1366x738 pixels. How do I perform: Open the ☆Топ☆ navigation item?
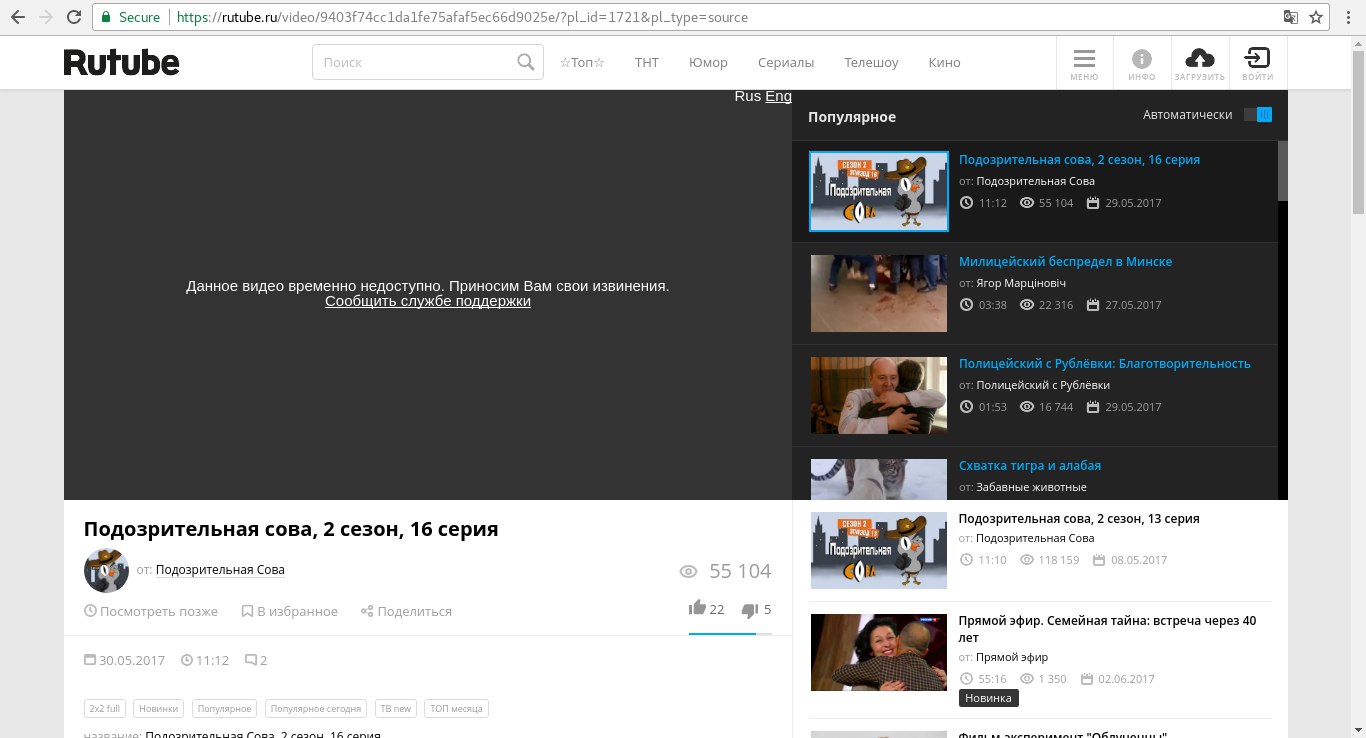(x=582, y=62)
